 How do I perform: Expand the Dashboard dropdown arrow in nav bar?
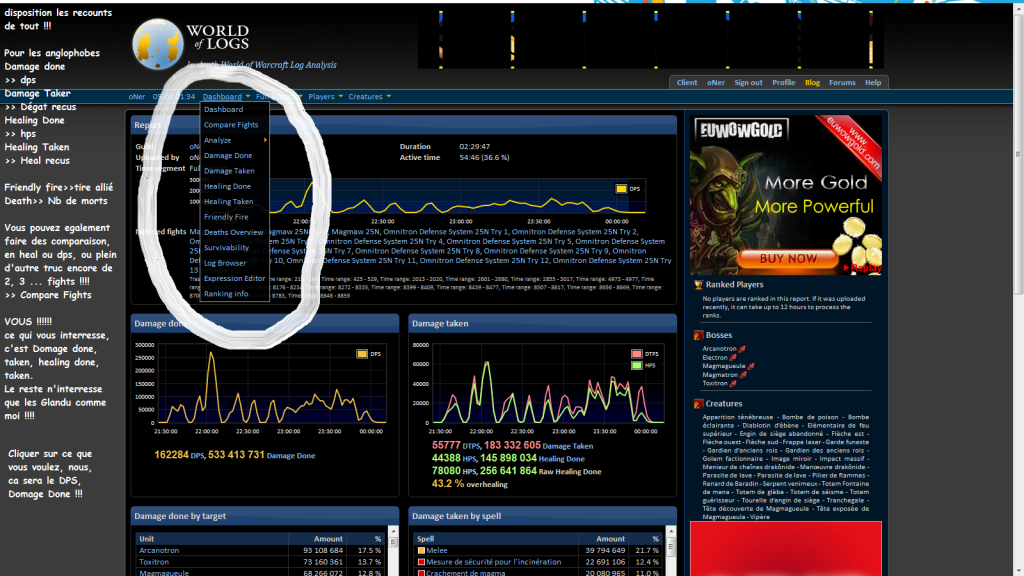pos(248,97)
